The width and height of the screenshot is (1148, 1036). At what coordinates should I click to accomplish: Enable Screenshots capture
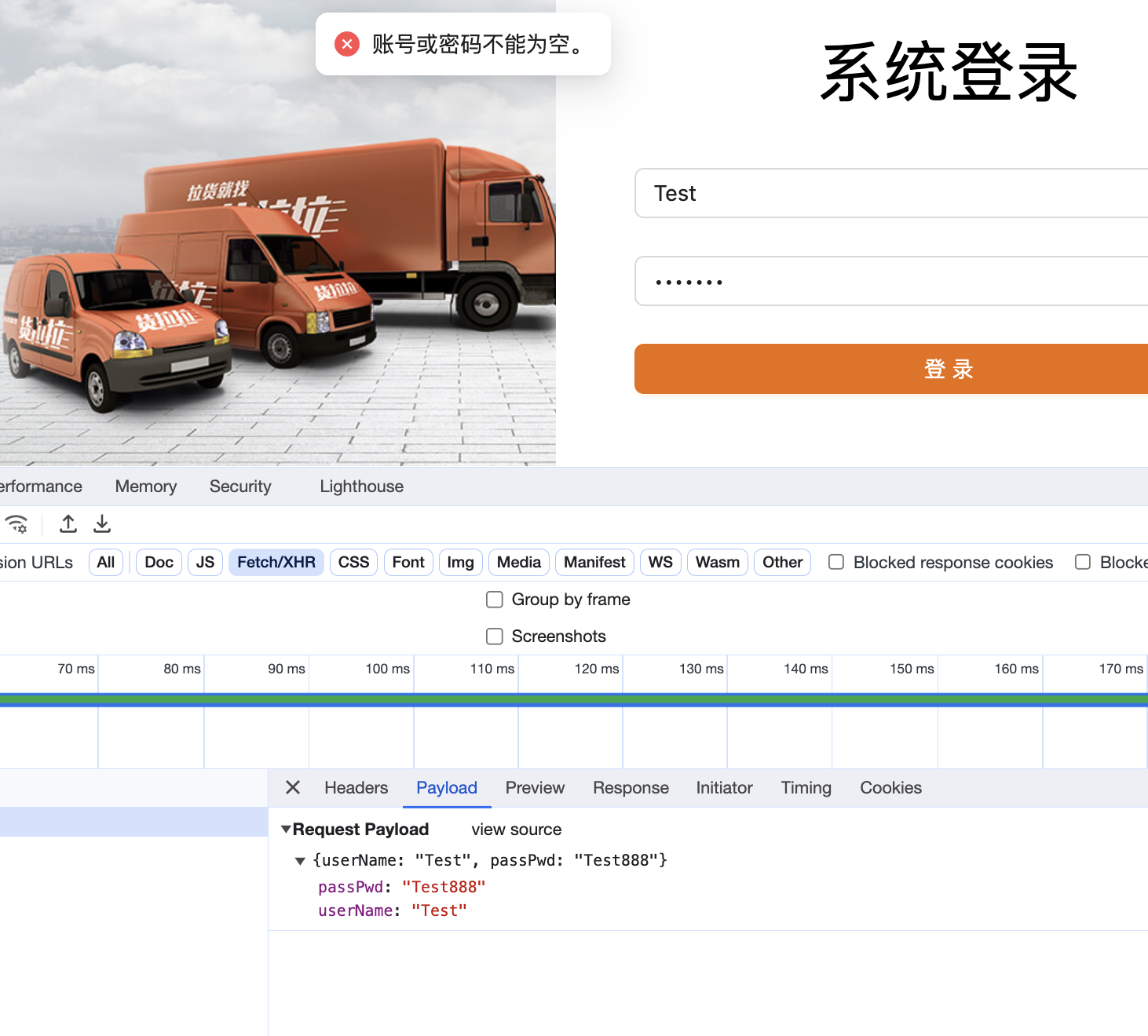click(495, 636)
